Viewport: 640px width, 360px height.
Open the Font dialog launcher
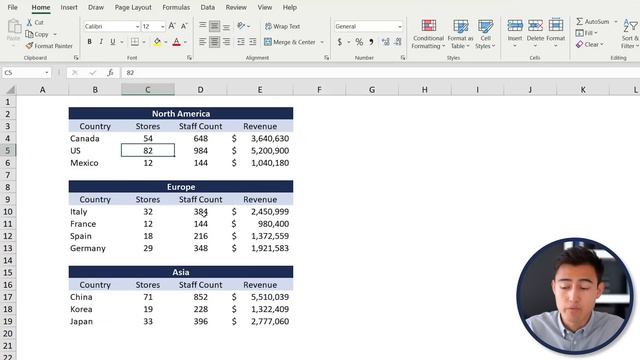click(189, 58)
